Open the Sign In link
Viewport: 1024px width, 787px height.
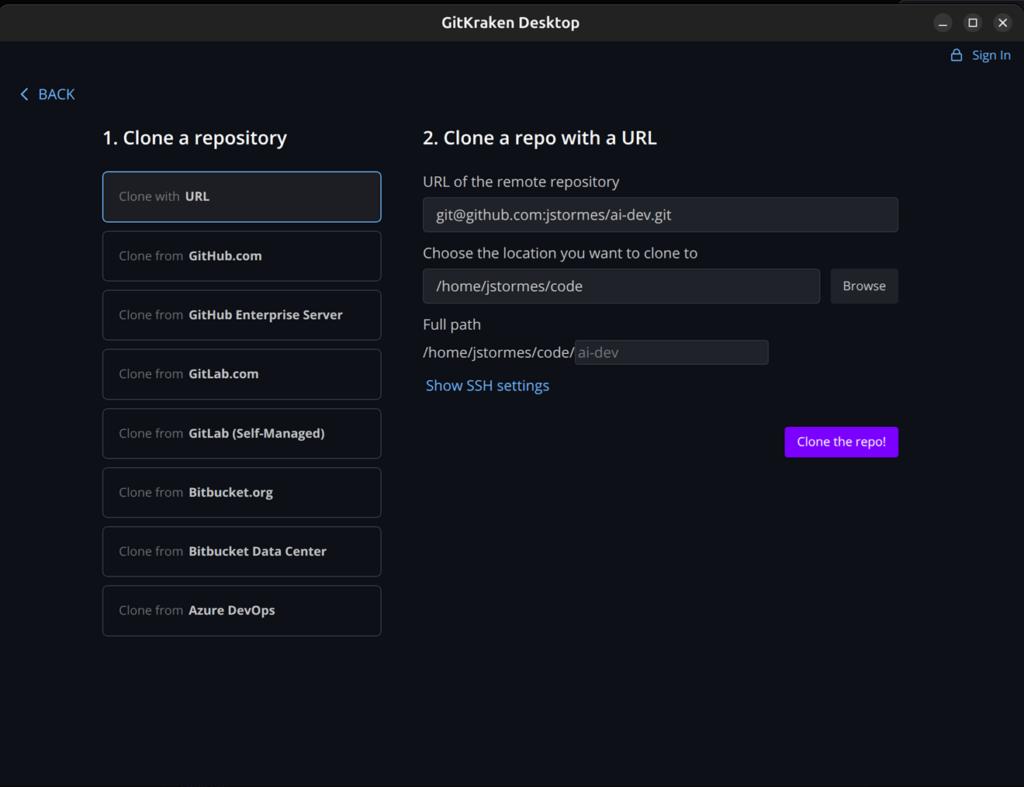991,56
